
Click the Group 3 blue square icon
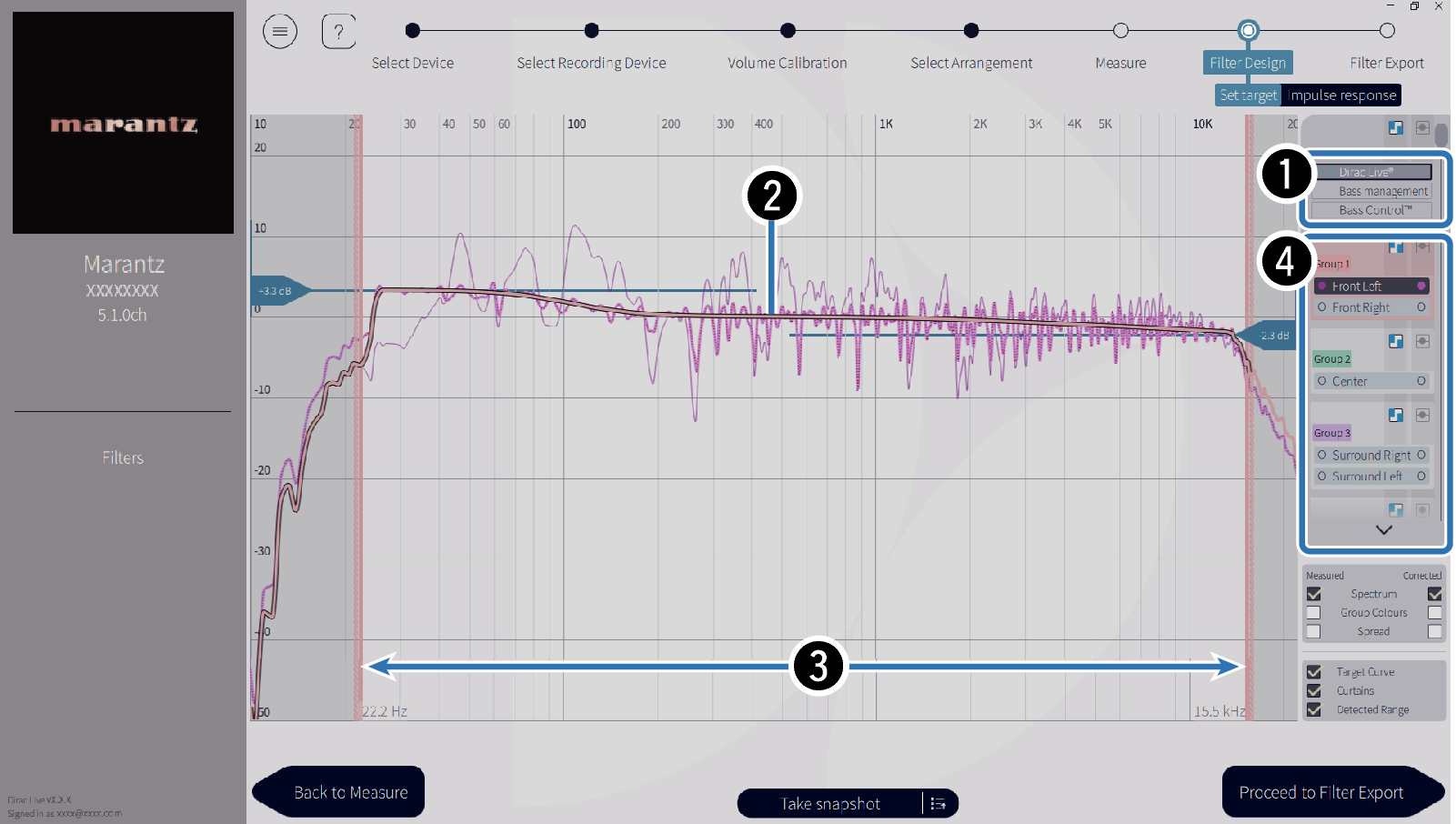(x=1396, y=415)
